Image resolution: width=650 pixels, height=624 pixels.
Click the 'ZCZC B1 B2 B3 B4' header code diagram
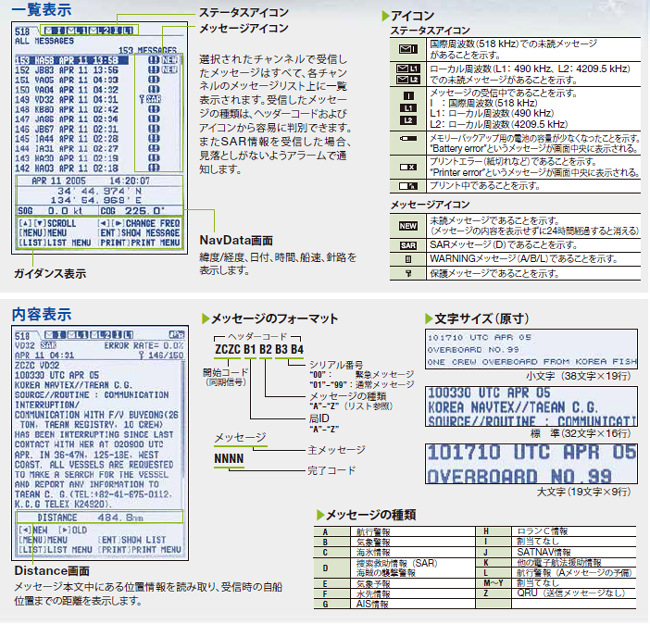tap(259, 350)
